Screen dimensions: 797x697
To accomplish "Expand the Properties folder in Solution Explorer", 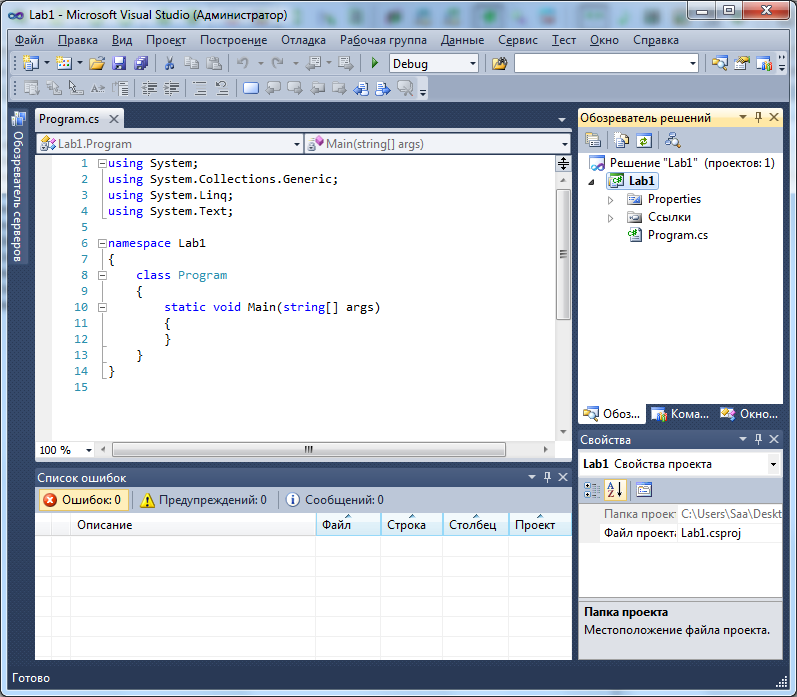I will [610, 200].
